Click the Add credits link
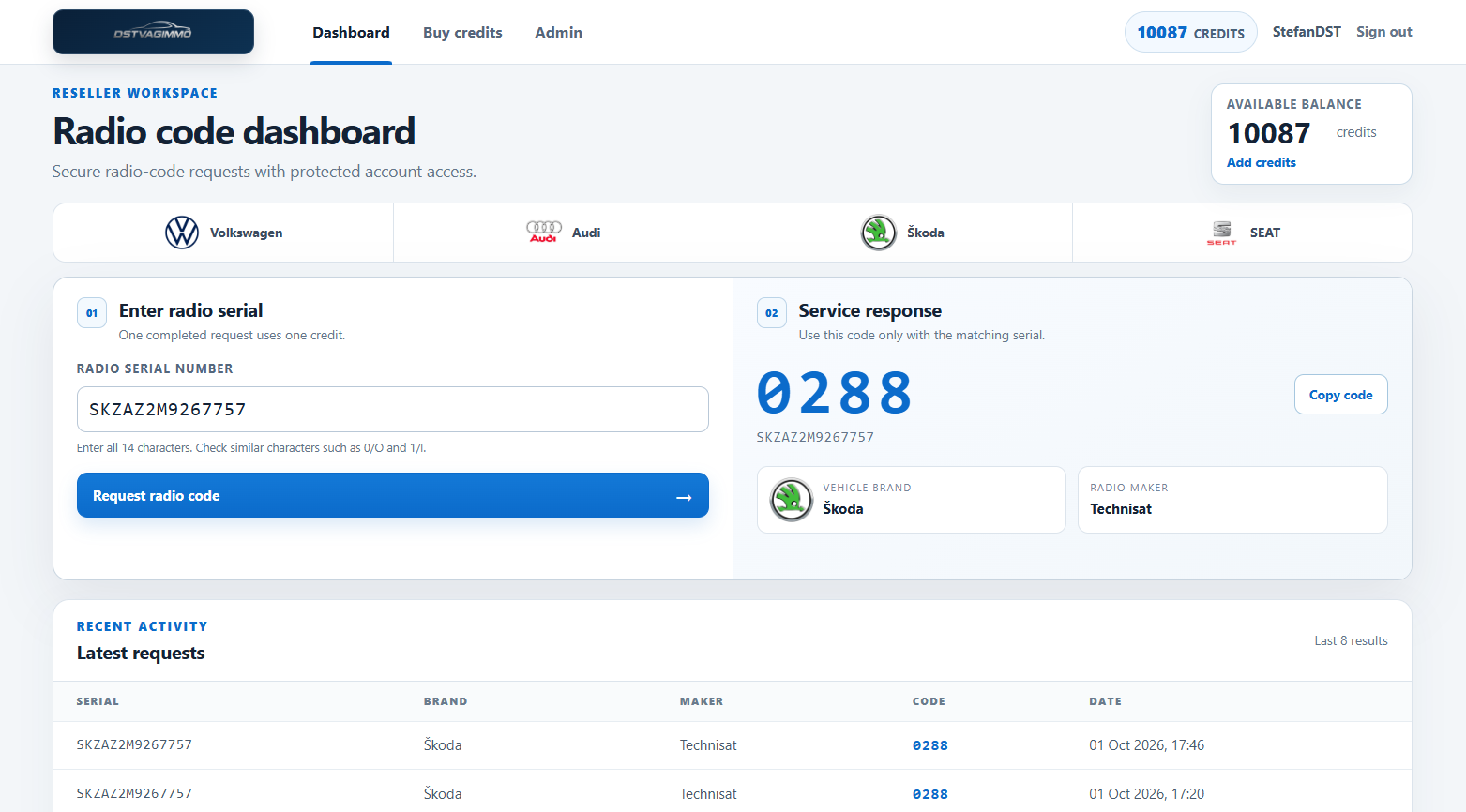The height and width of the screenshot is (812, 1466). [x=1262, y=162]
